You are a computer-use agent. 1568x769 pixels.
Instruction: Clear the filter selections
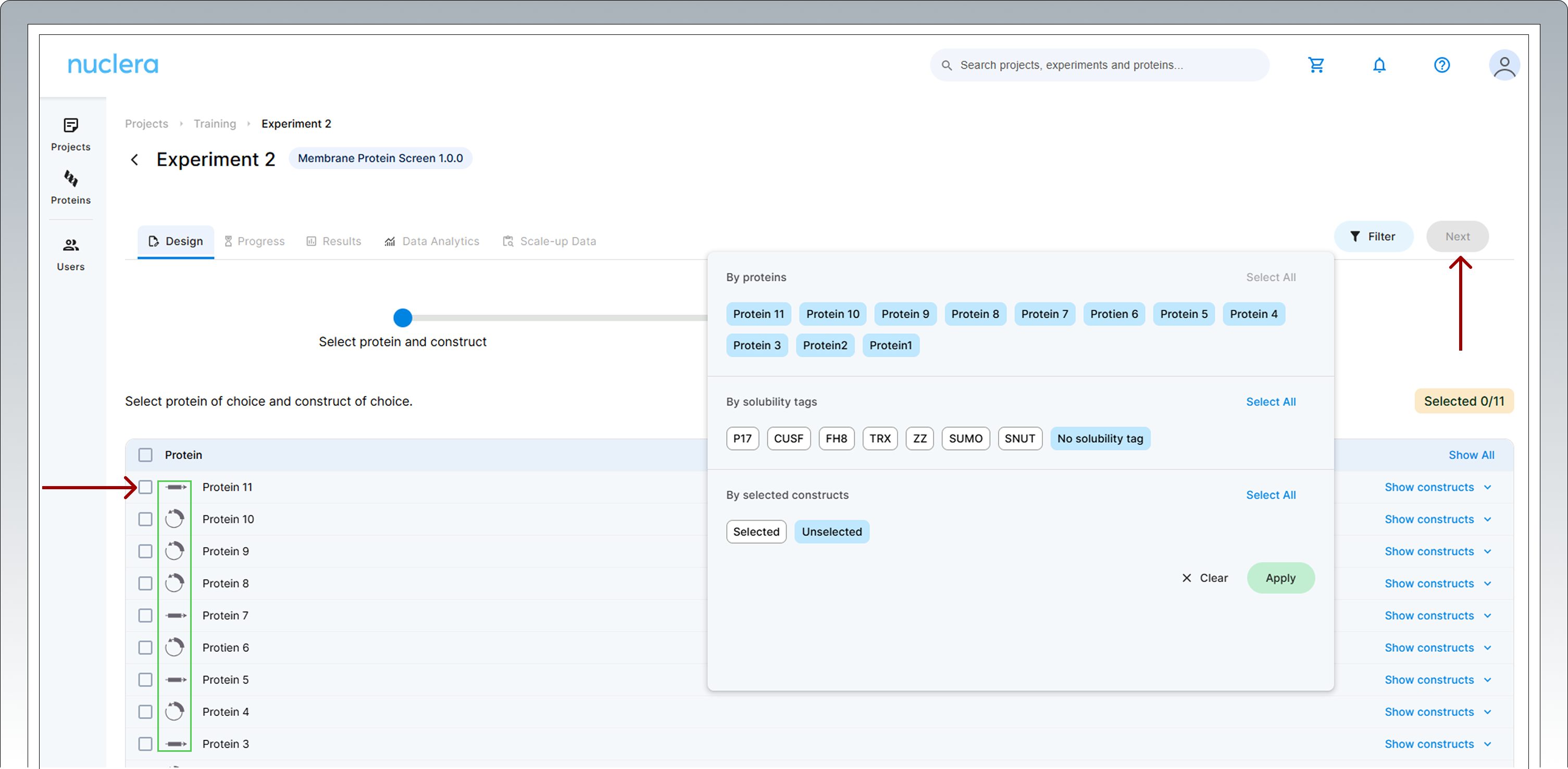click(1204, 578)
